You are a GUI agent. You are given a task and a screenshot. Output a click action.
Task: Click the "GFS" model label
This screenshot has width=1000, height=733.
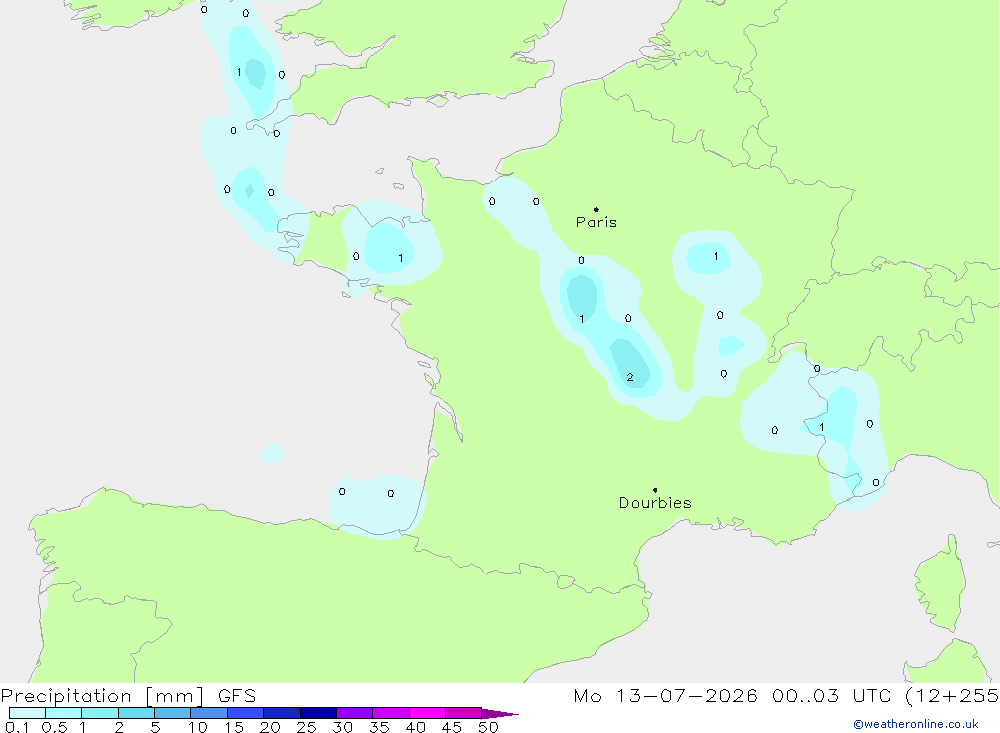click(x=237, y=696)
